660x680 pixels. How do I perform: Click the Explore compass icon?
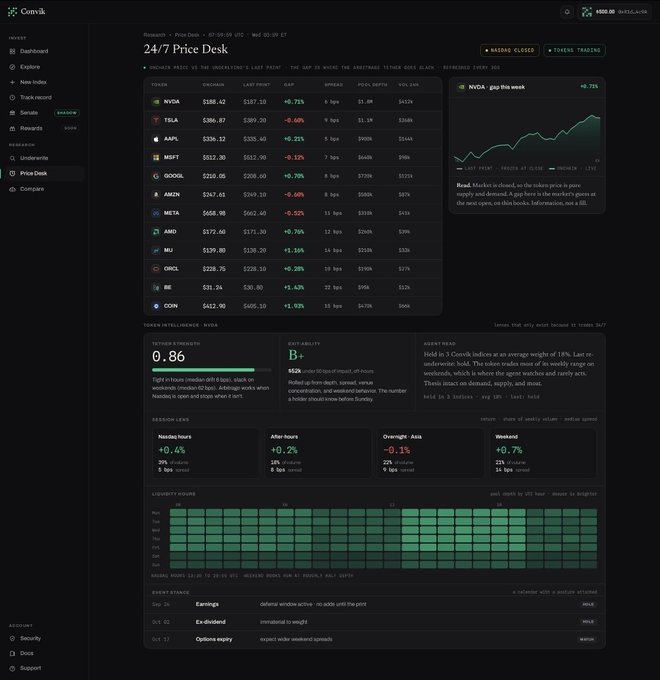tap(12, 67)
